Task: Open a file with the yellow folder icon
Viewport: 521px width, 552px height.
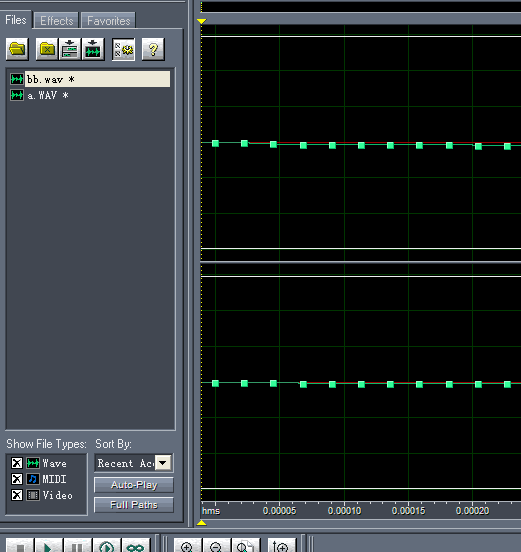Action: point(17,49)
